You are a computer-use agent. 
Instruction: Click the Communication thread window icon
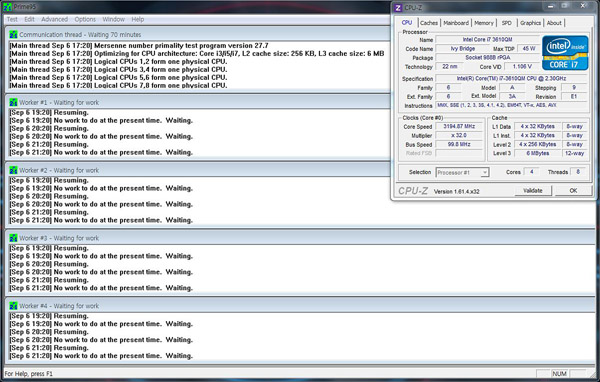[x=13, y=34]
